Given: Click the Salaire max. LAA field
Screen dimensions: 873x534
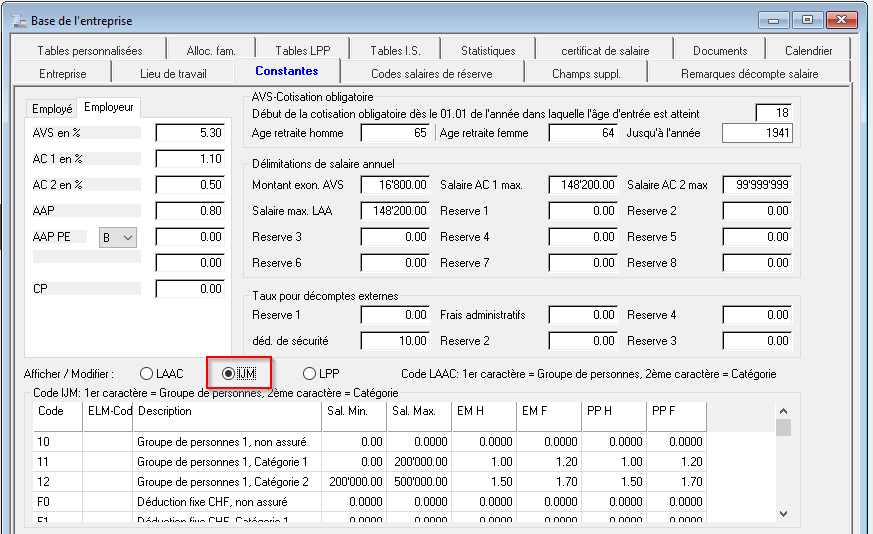Looking at the screenshot, I should click(x=395, y=211).
